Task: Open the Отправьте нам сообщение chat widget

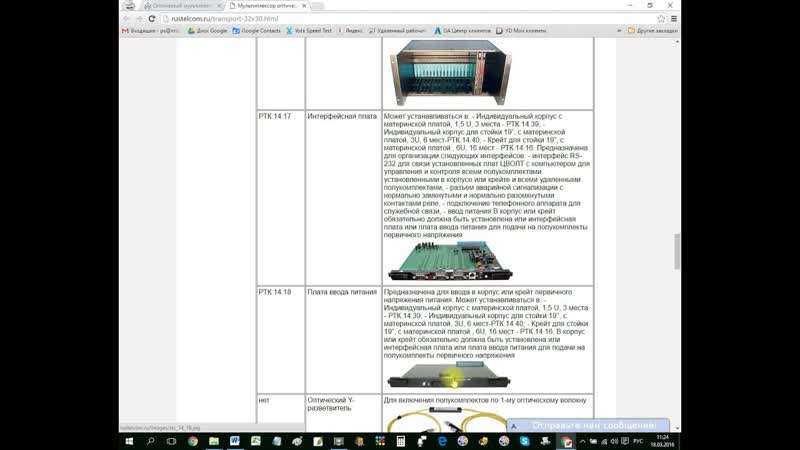Action: pyautogui.click(x=588, y=426)
